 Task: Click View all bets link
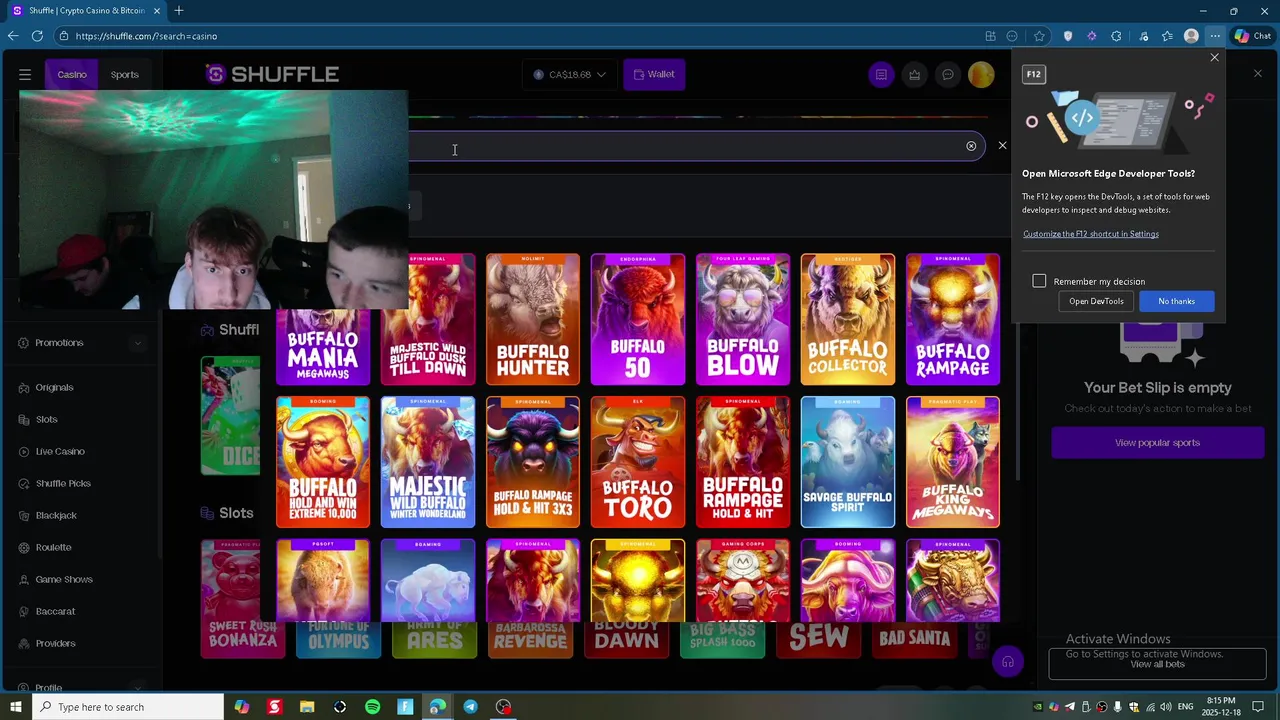pos(1157,664)
